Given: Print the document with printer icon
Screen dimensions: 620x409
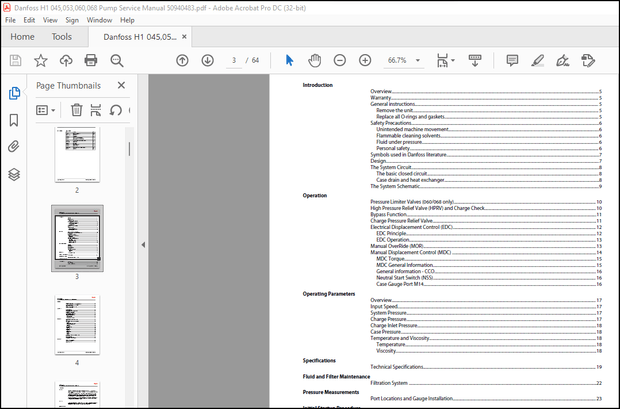Looking at the screenshot, I should 91,61.
